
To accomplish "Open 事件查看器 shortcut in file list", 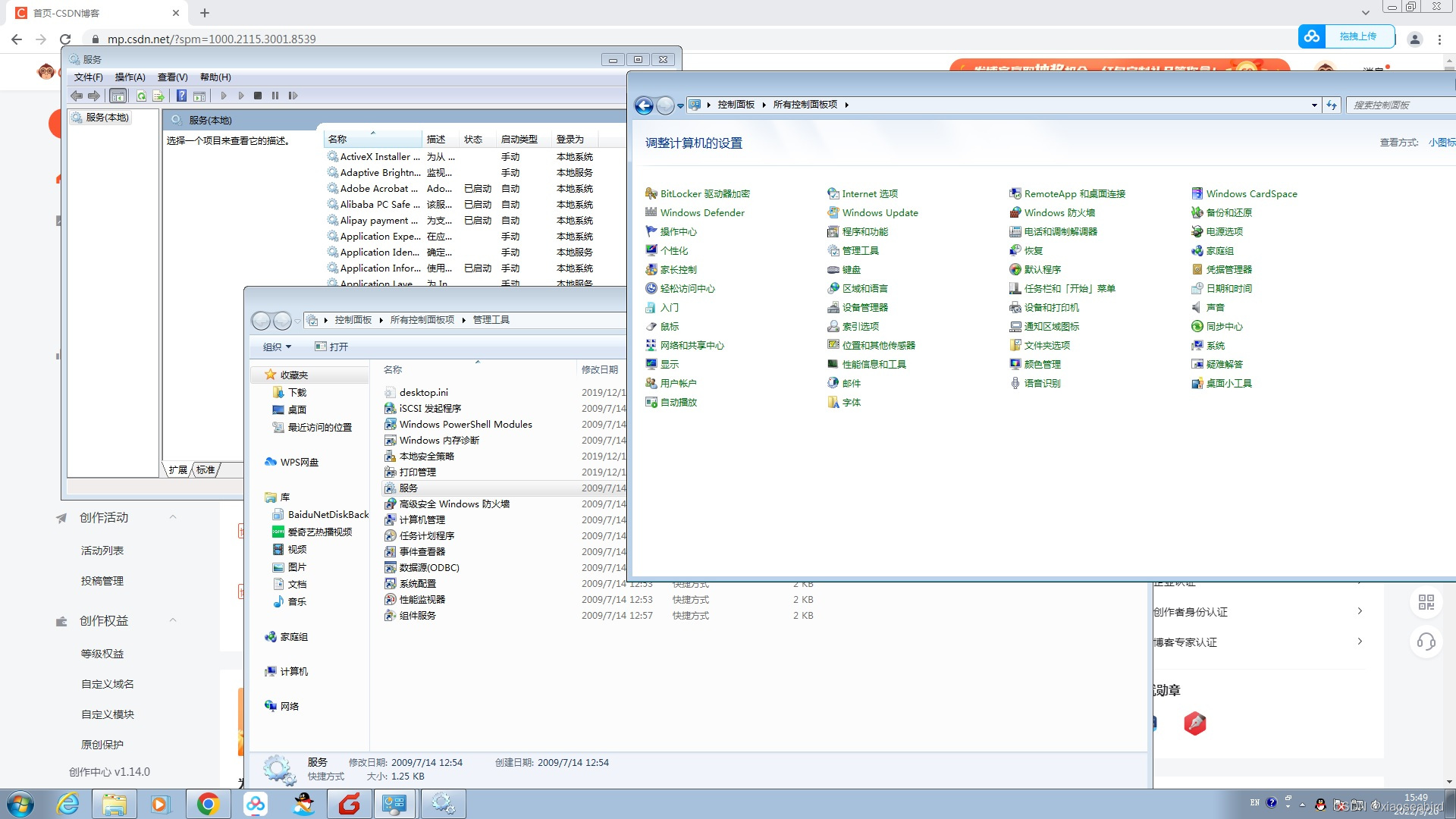I will pos(422,552).
